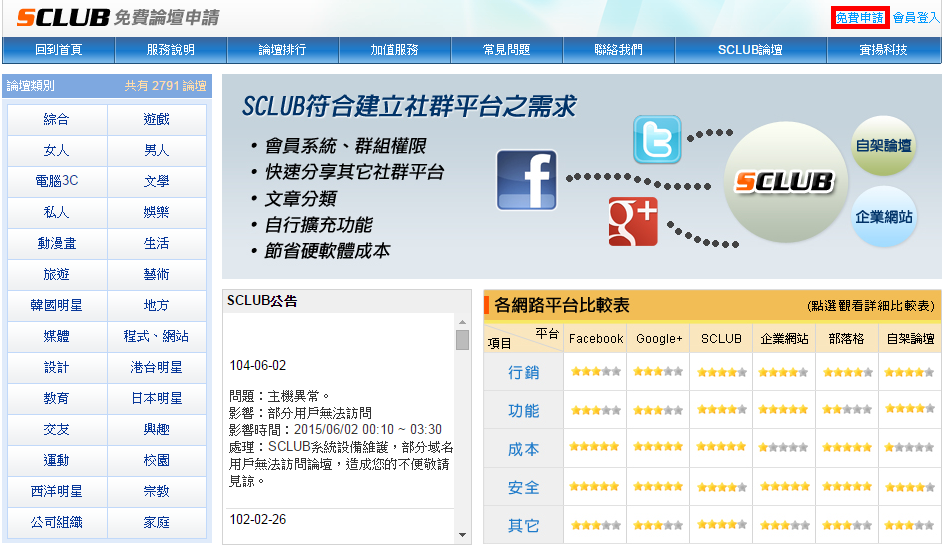Viewport: 944px width, 547px height.
Task: Click the Facebook column header
Action: 595,339
